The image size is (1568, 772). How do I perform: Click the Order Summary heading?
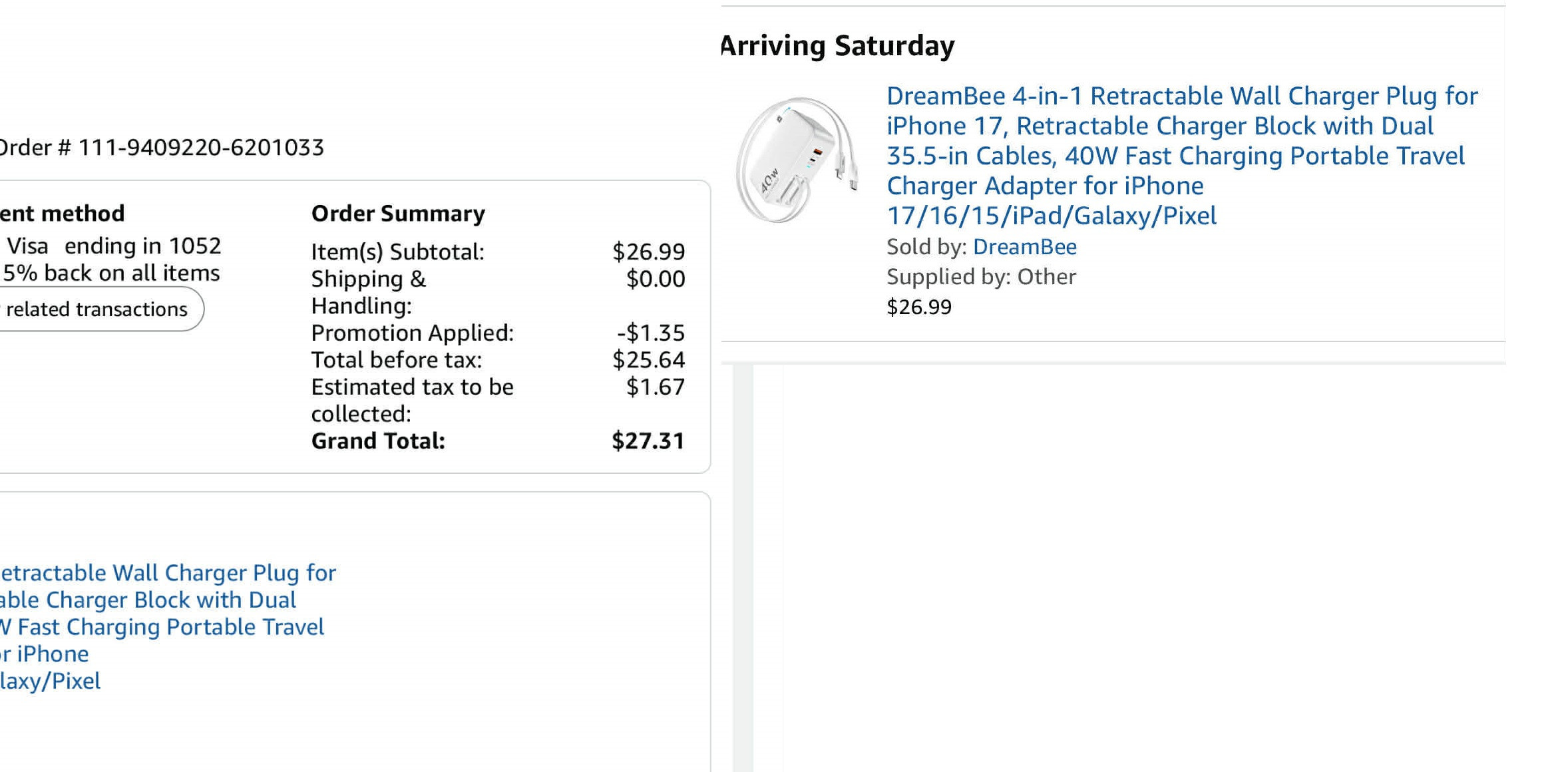[x=398, y=214]
